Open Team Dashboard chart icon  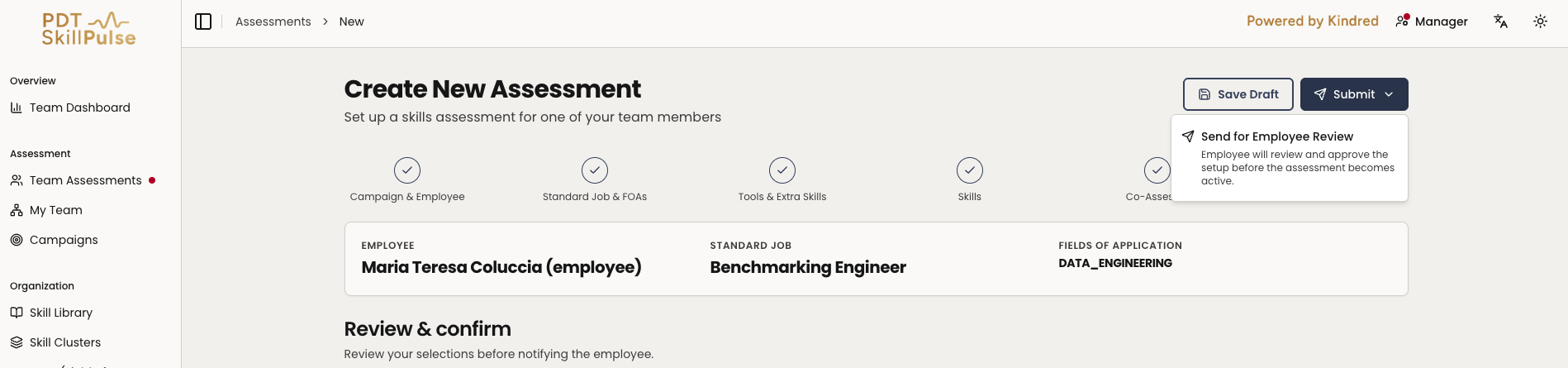[x=17, y=108]
